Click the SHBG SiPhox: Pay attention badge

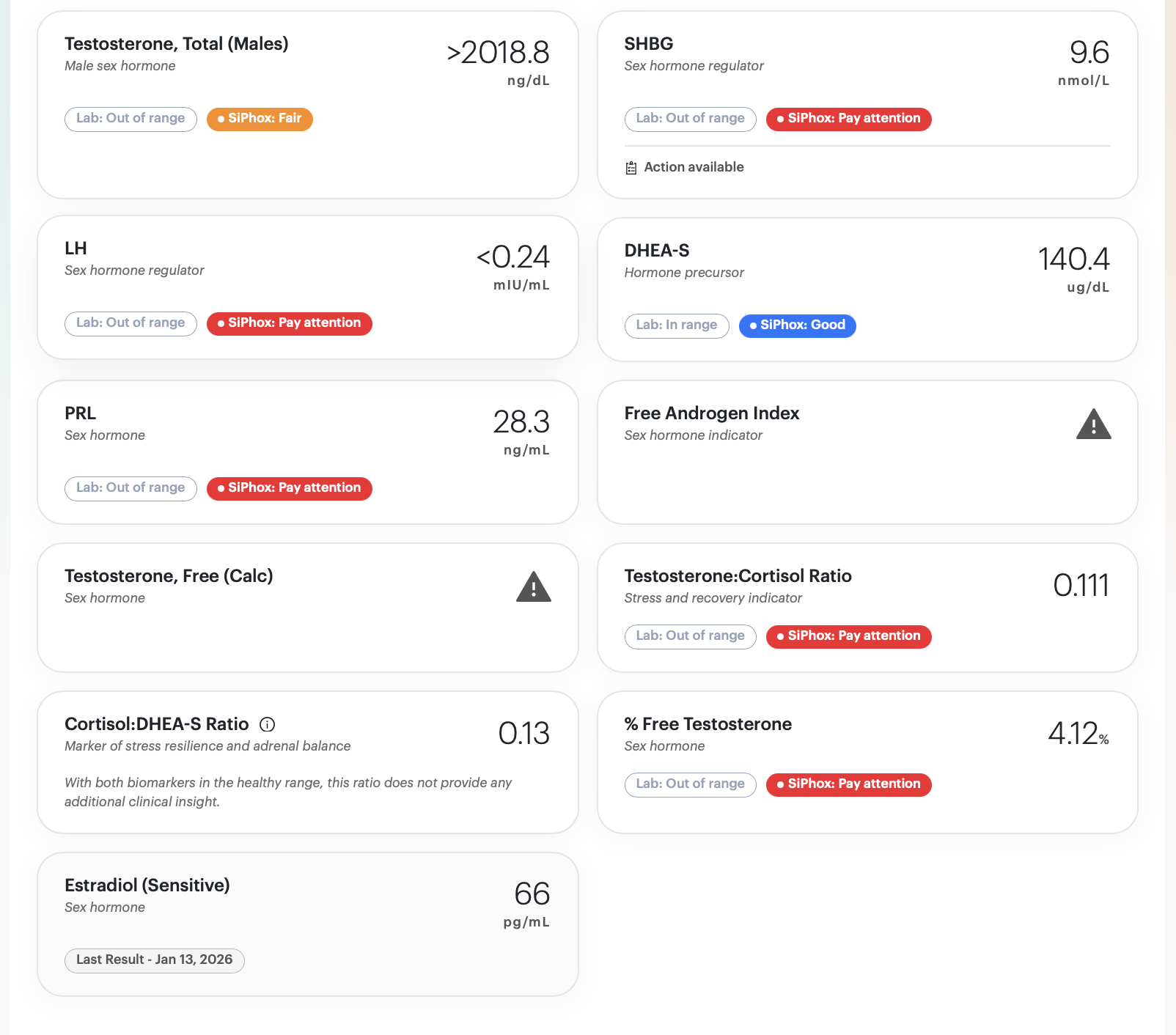(x=848, y=119)
